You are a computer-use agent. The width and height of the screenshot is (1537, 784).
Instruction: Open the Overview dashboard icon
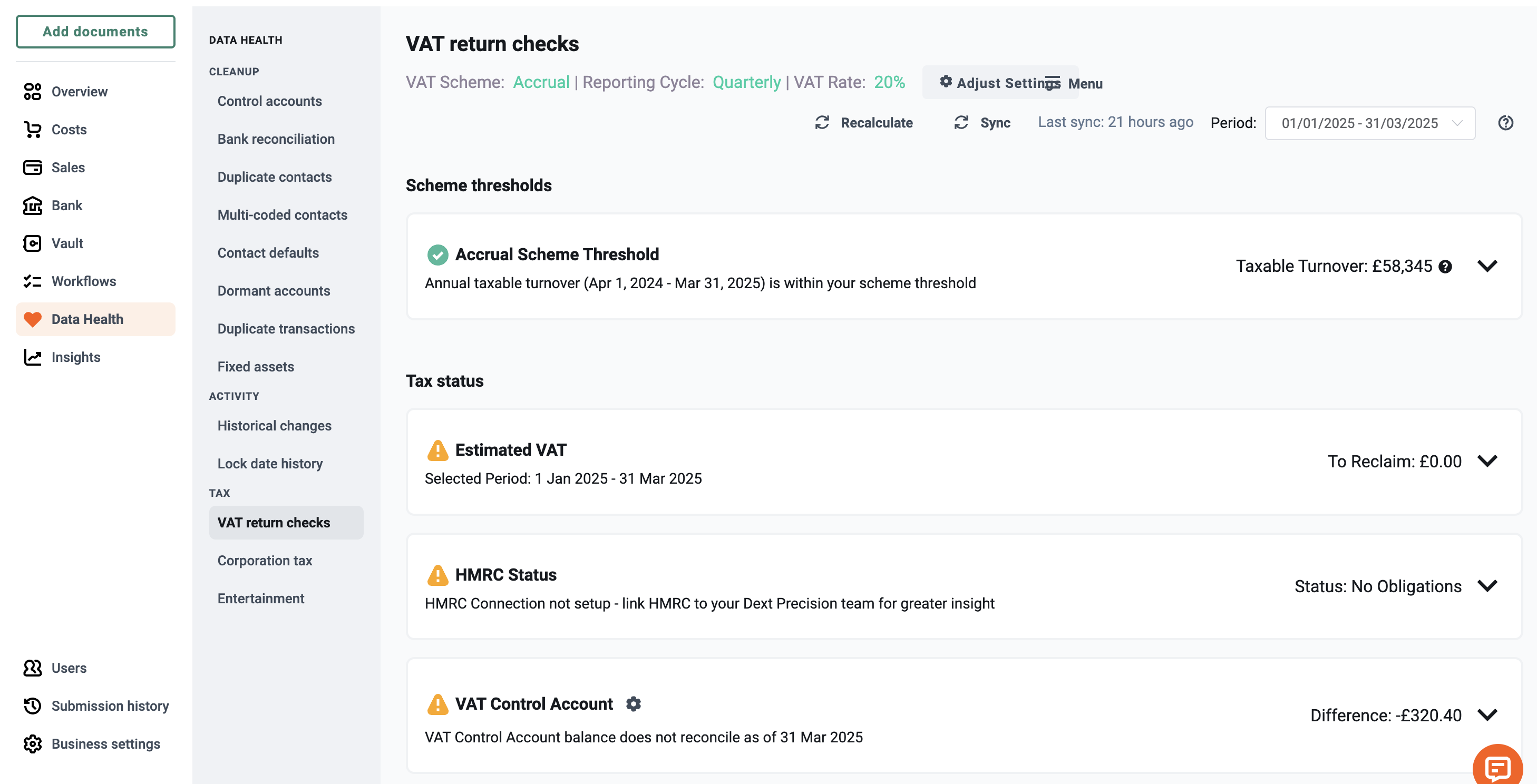pos(32,92)
